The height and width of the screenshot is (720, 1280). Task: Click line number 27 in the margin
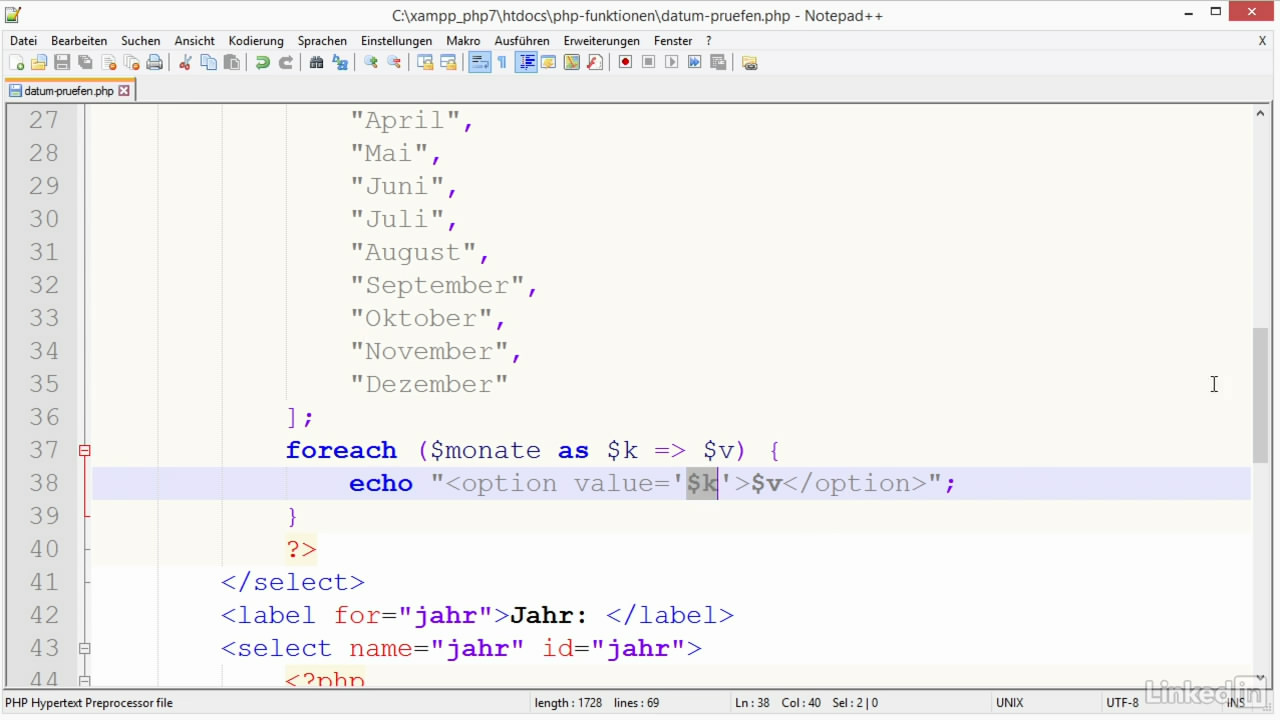pos(44,120)
